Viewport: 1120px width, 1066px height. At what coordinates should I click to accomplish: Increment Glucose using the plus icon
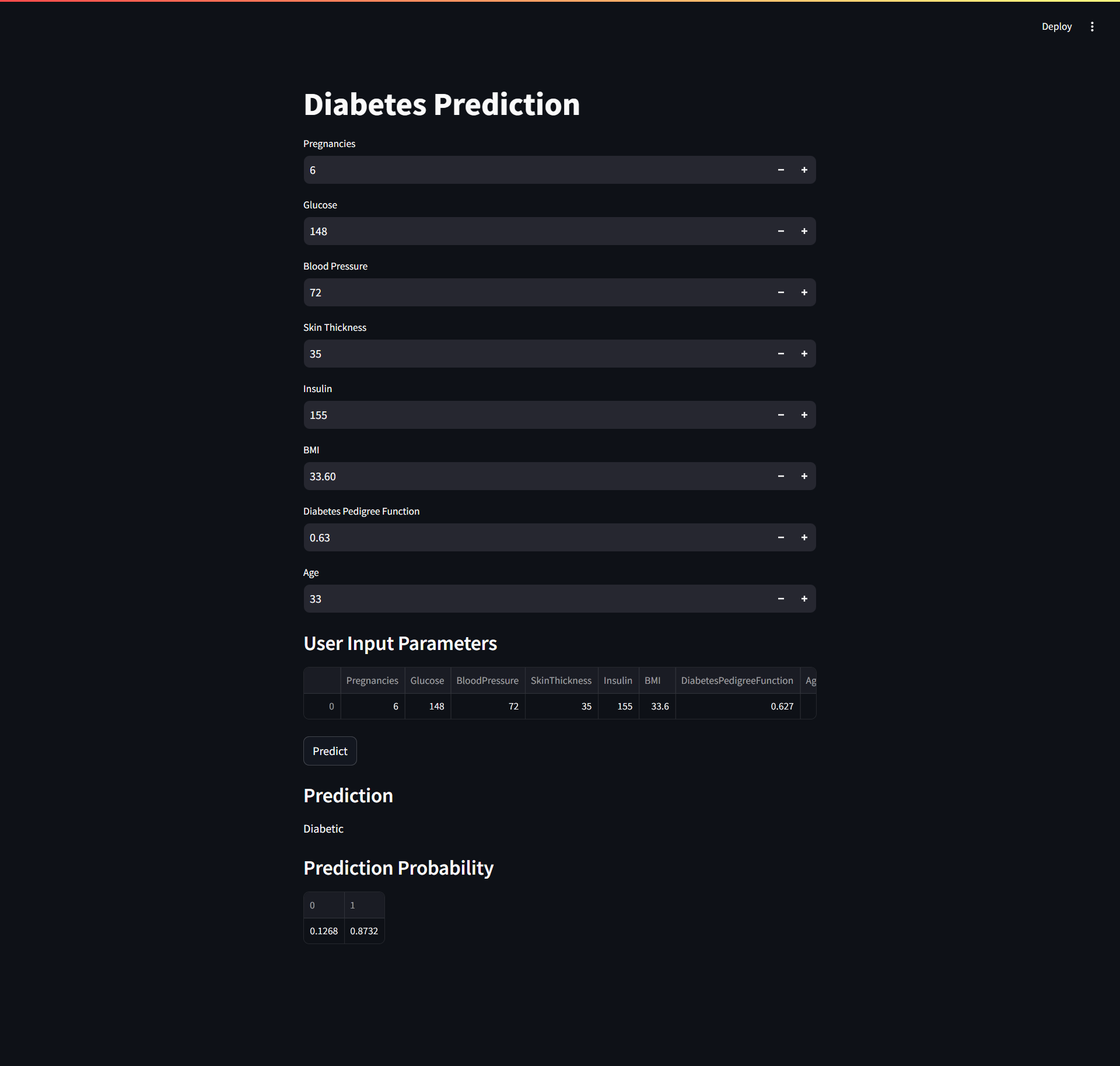(x=804, y=231)
